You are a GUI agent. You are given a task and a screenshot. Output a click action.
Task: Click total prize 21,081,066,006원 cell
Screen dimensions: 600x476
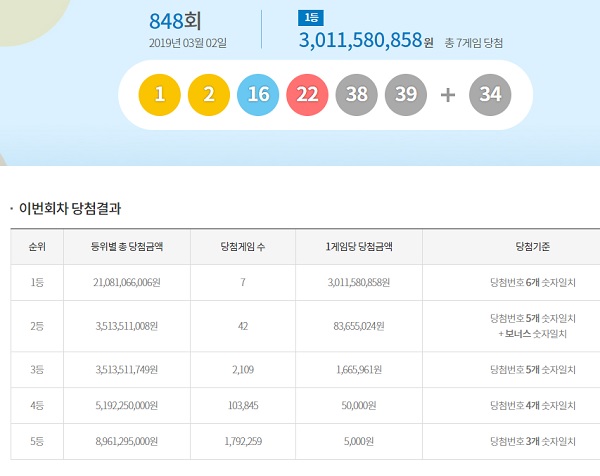(x=127, y=282)
